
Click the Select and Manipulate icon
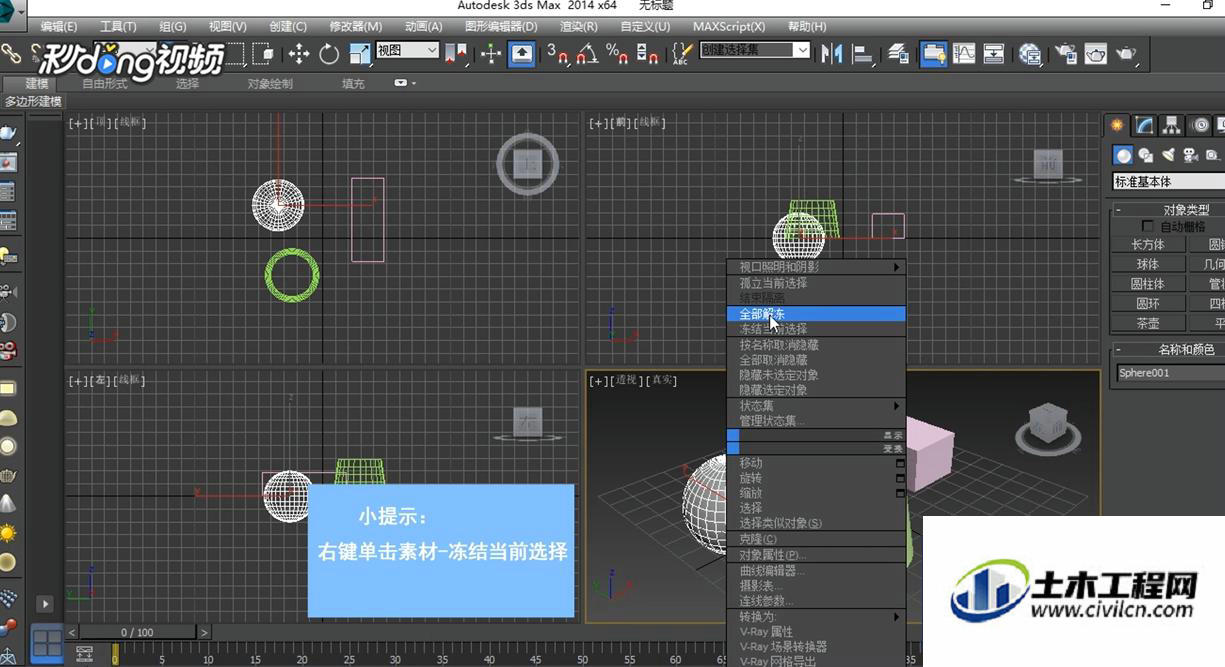[x=490, y=54]
